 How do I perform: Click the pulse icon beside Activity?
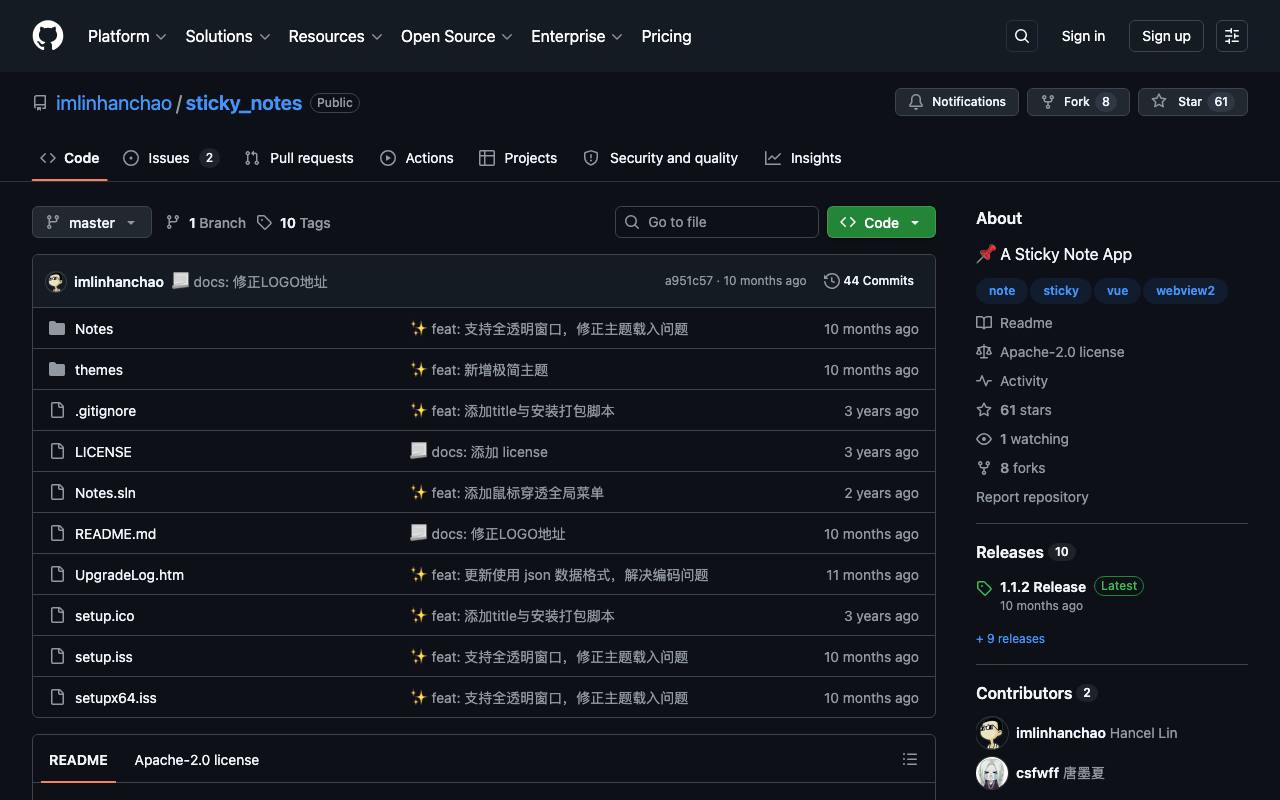pos(984,381)
